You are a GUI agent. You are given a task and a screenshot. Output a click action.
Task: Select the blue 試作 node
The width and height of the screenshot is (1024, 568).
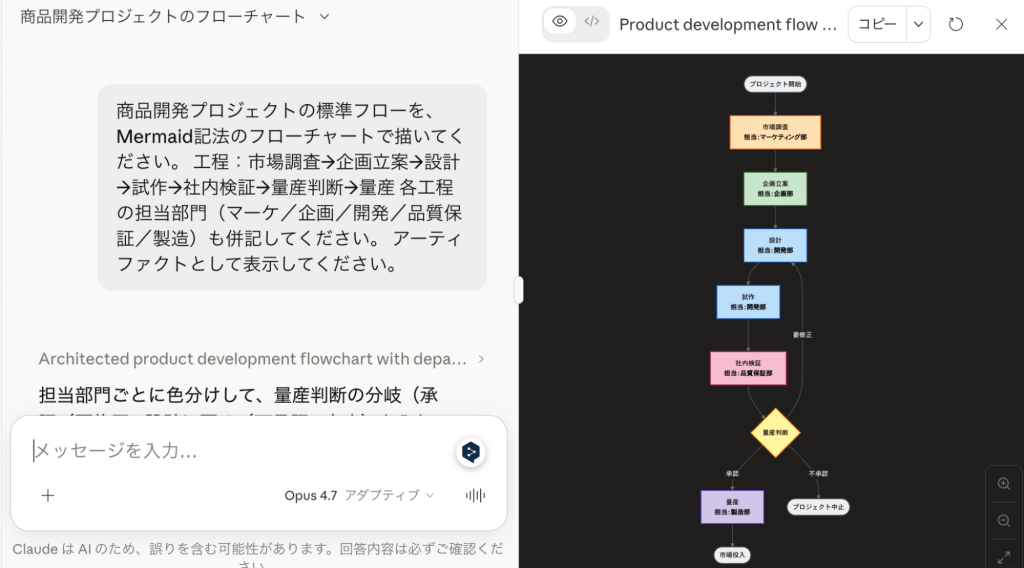pos(748,302)
